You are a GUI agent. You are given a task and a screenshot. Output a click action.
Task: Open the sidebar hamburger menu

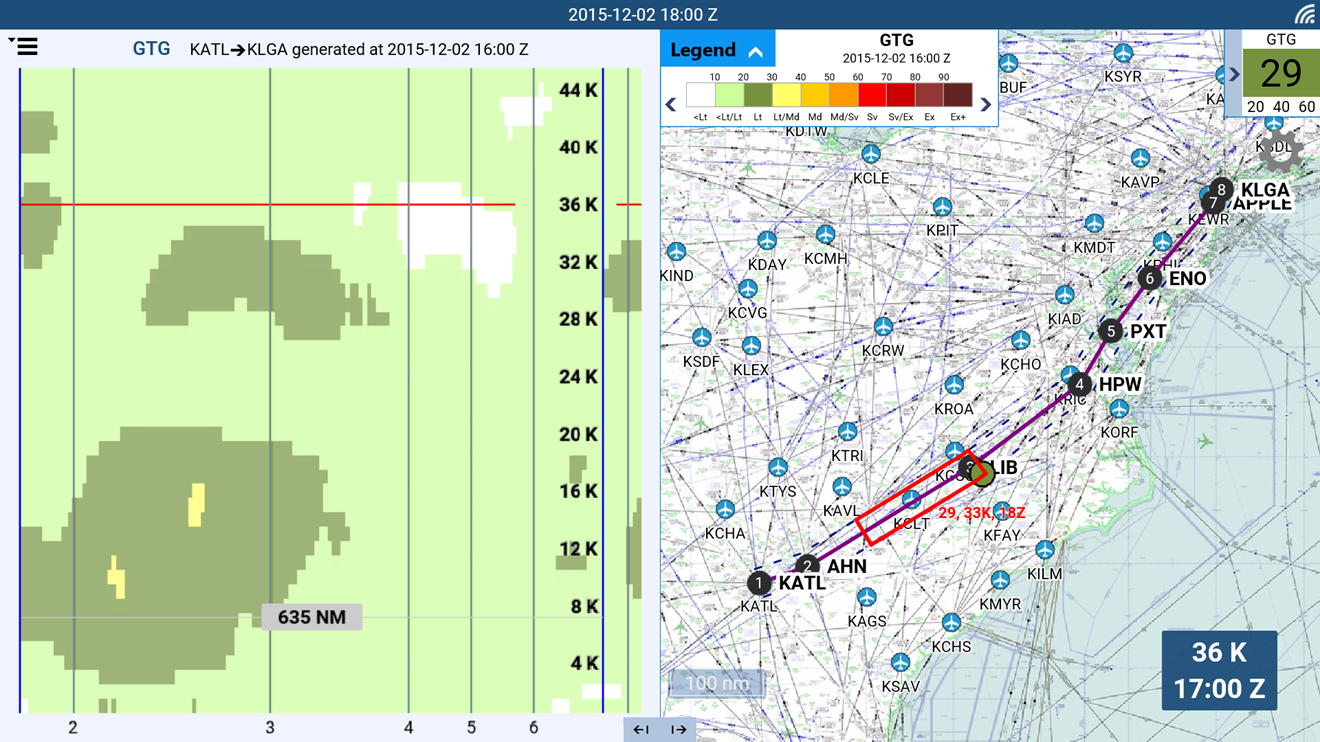coord(28,45)
